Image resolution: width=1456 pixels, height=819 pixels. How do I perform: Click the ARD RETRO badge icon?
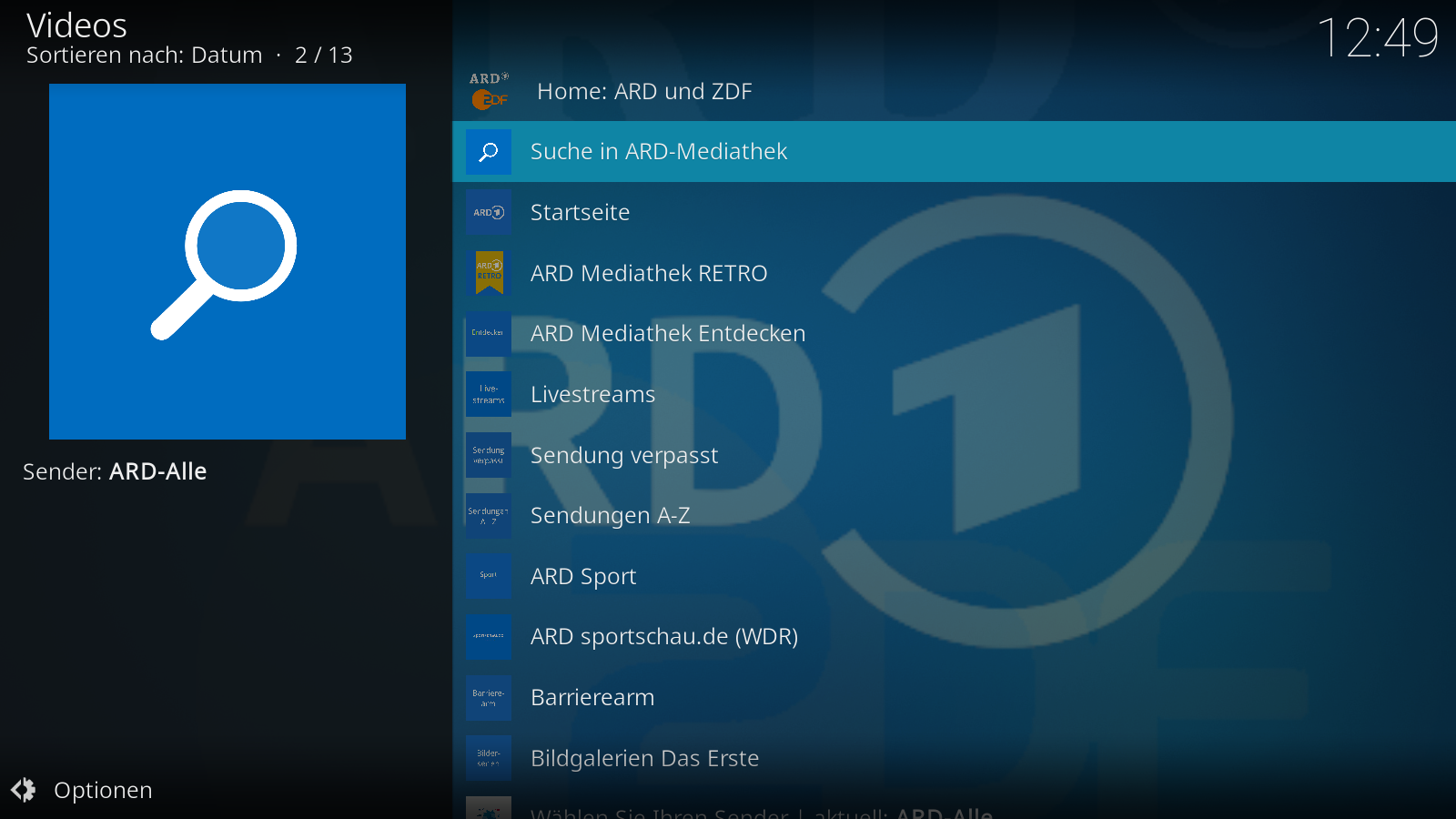(489, 273)
